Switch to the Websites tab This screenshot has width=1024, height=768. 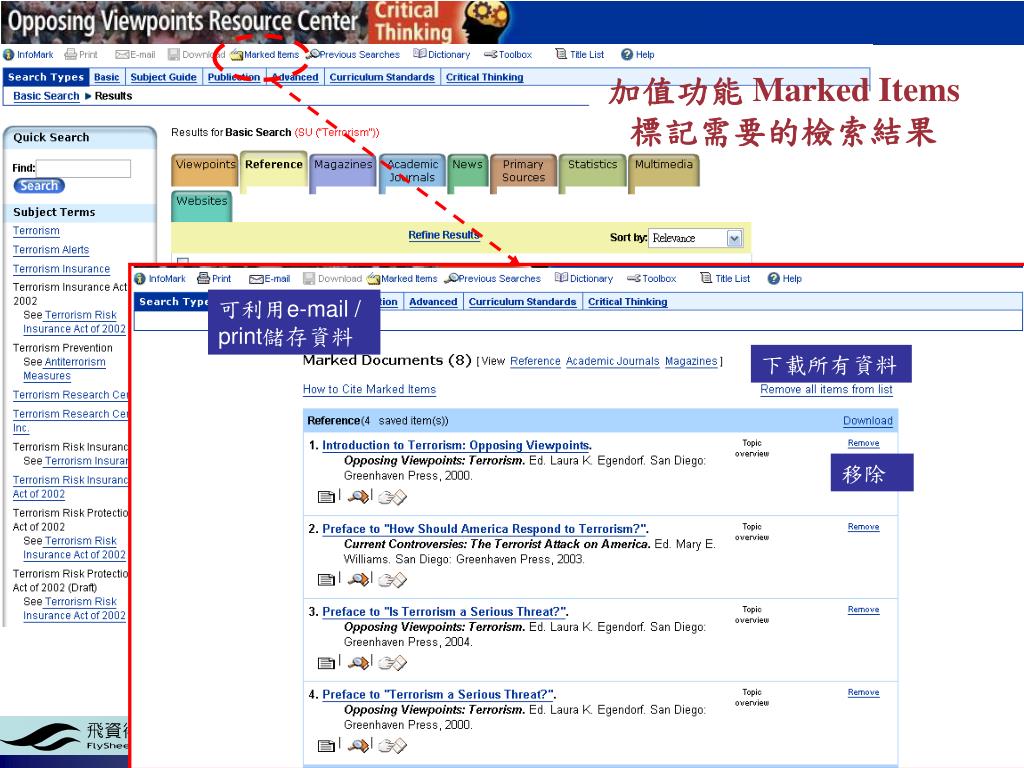[x=202, y=206]
